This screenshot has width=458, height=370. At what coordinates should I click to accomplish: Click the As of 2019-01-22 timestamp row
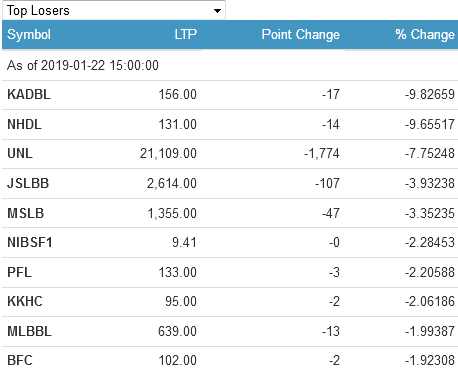(x=230, y=65)
